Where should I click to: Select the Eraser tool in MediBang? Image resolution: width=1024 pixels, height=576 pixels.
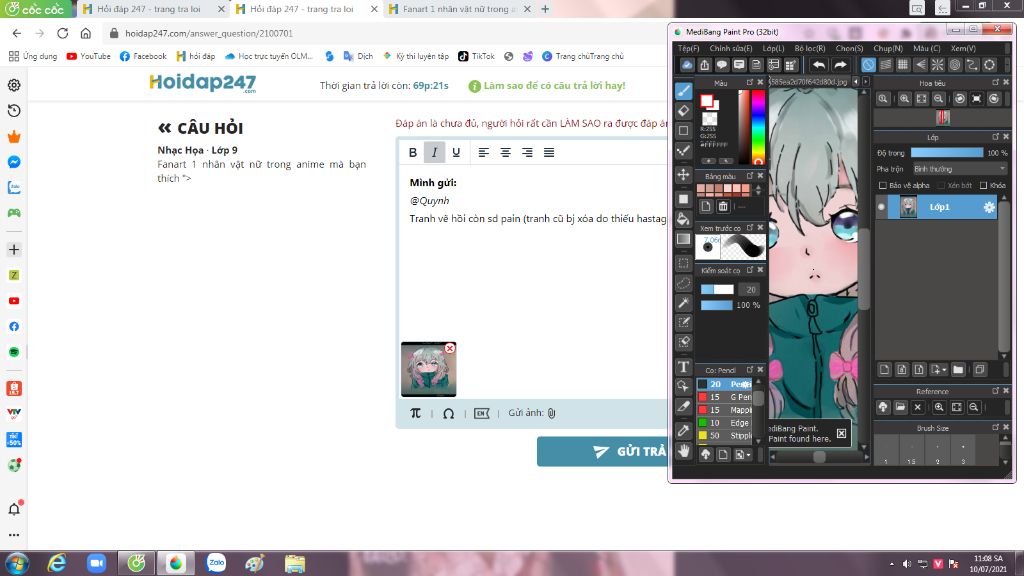(683, 110)
